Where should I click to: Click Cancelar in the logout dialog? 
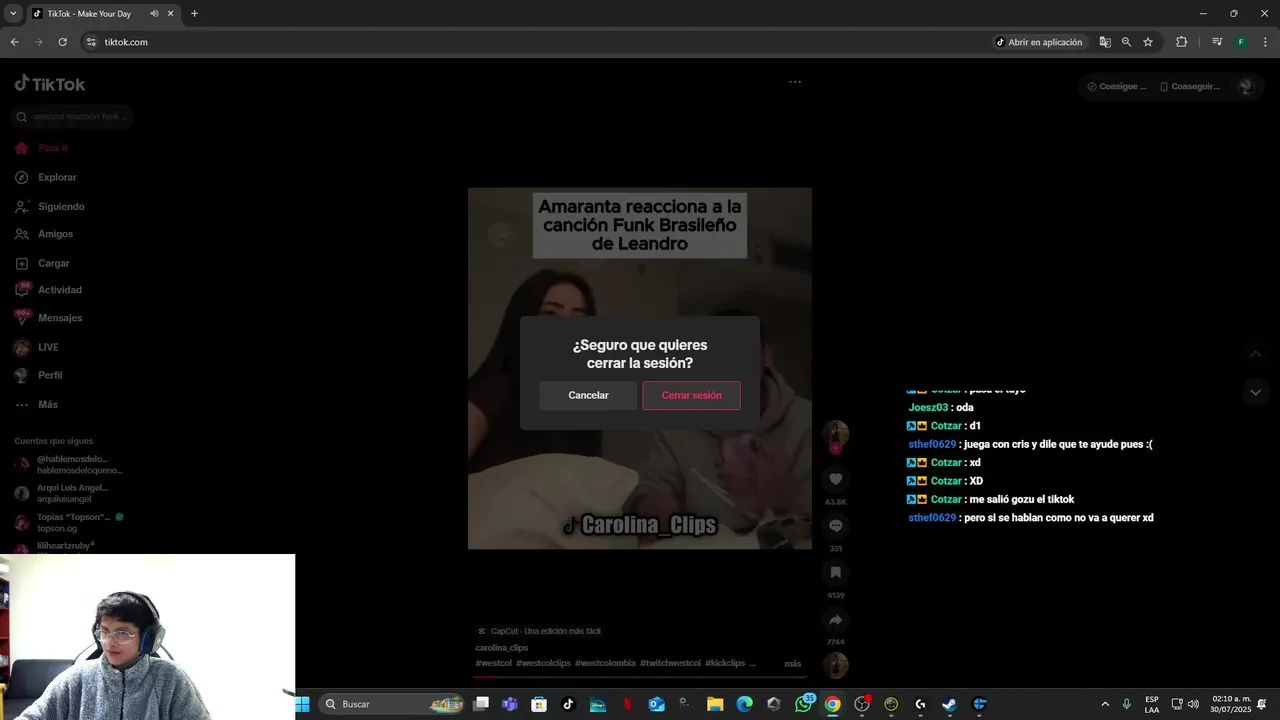(588, 395)
